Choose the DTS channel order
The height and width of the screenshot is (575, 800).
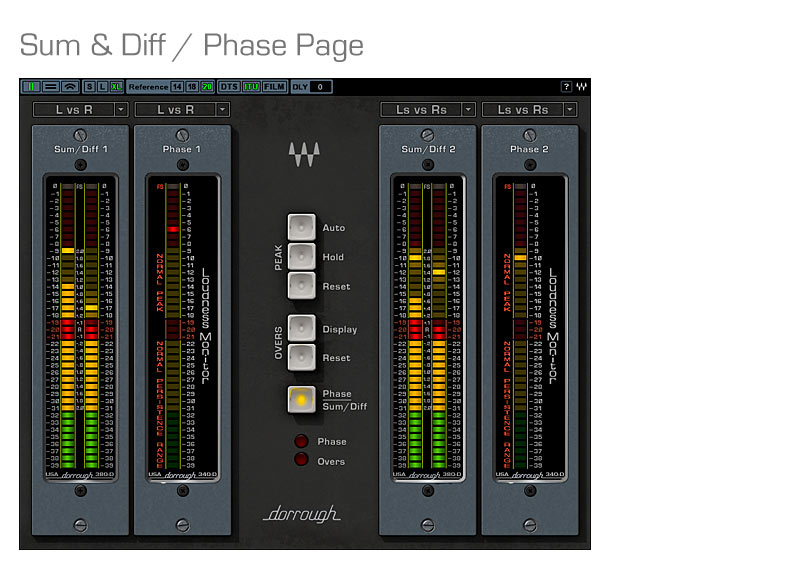(229, 87)
